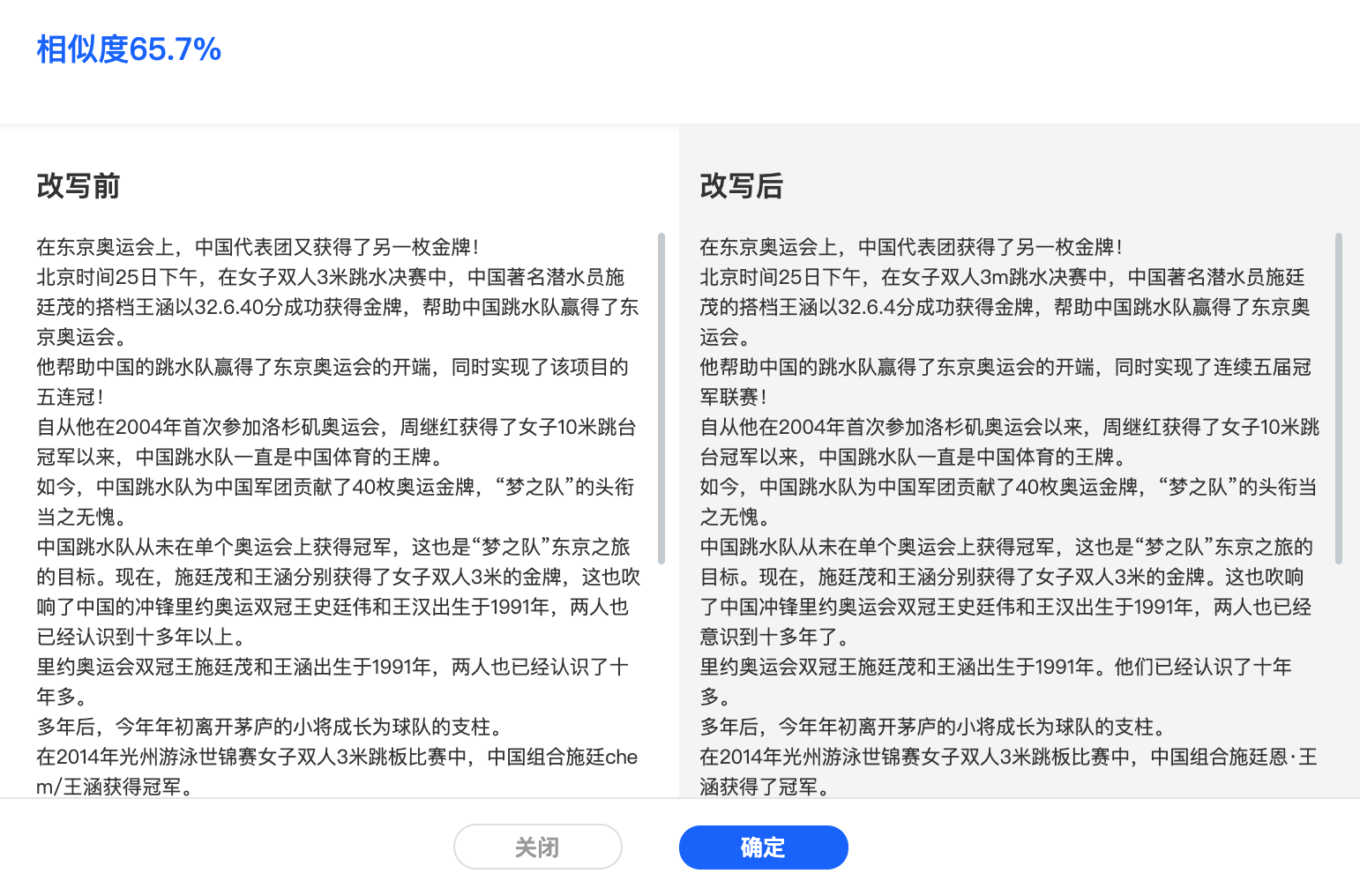Image resolution: width=1360 pixels, height=896 pixels.
Task: Click text '军联赛!' in 改写后
Action: 734,397
